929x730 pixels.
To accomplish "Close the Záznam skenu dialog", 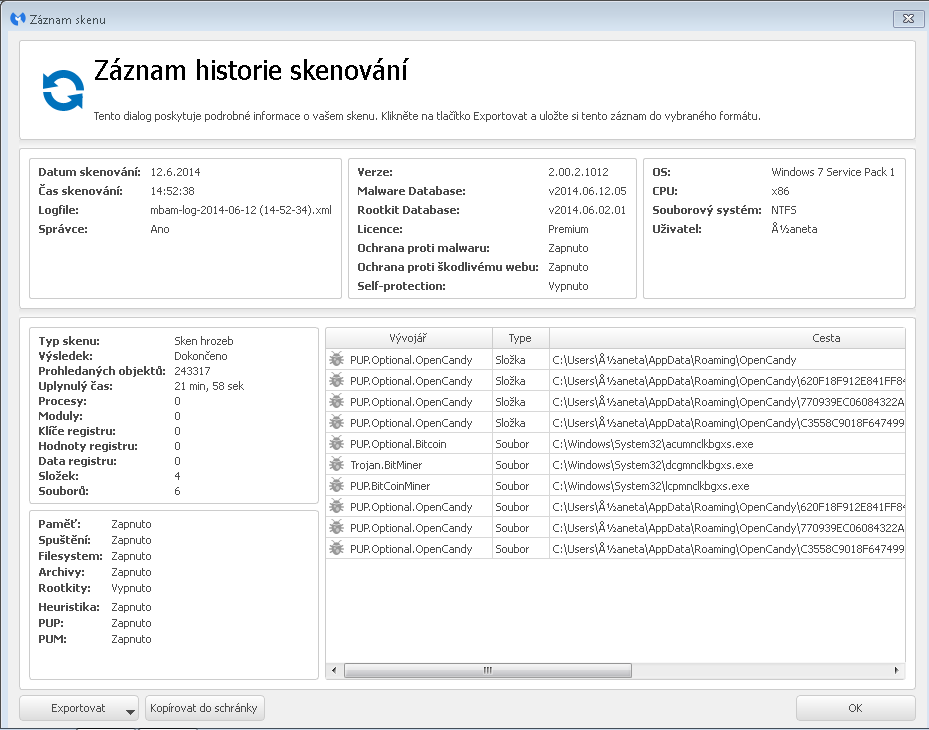I will (x=908, y=19).
